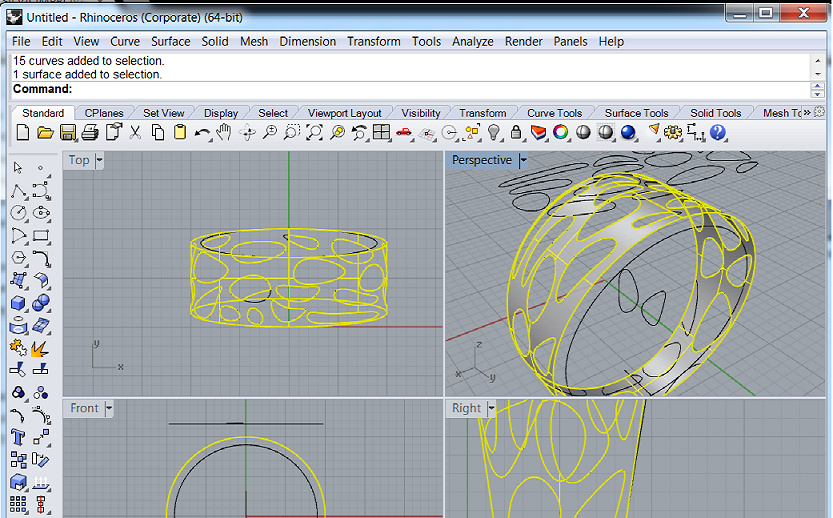The height and width of the screenshot is (518, 833).
Task: Select the Polyline tool in the sidebar
Action: pos(19,191)
